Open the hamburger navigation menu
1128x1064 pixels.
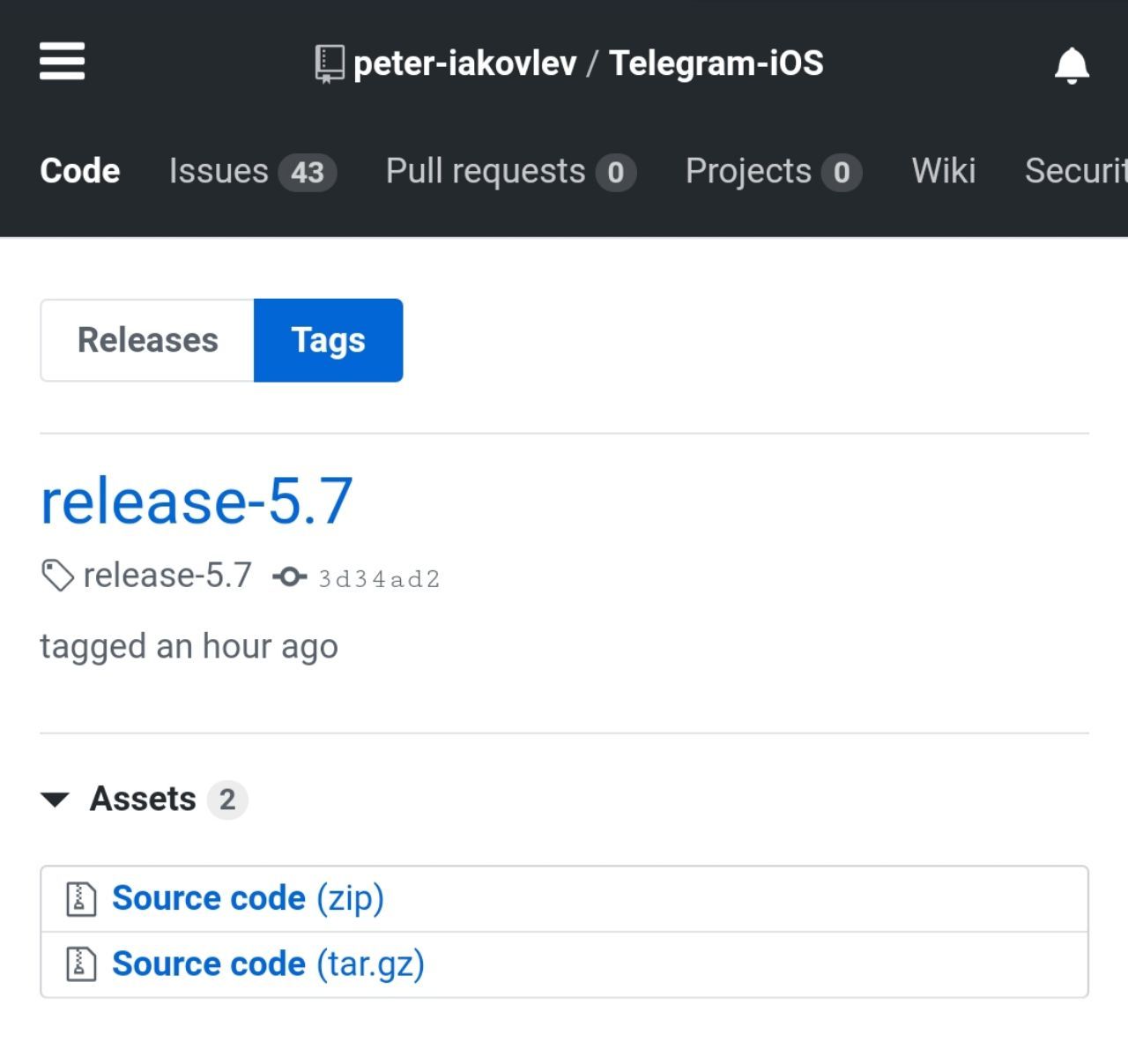[x=63, y=62]
